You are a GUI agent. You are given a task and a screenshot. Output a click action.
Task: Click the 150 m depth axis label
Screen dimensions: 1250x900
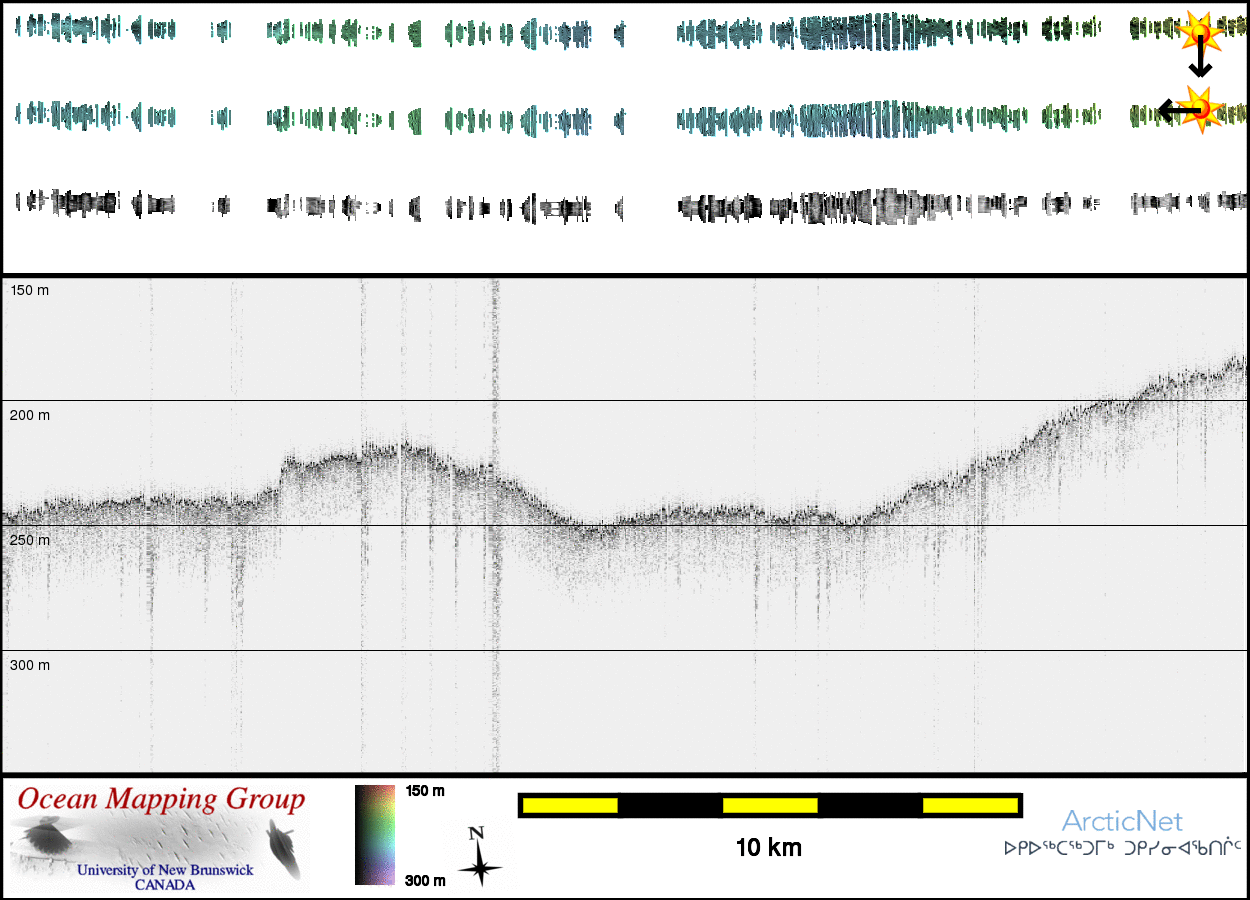[x=30, y=290]
